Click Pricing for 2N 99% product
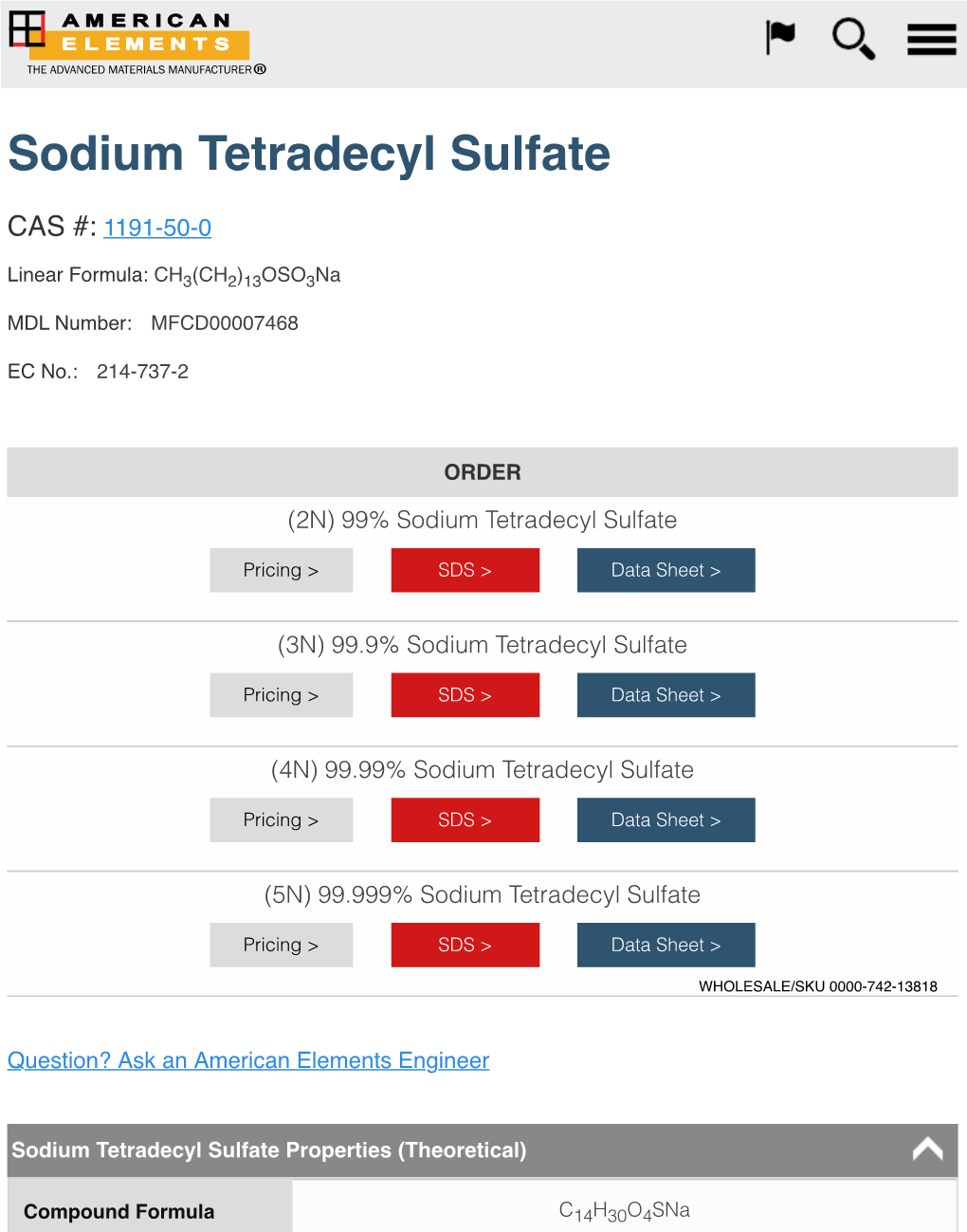This screenshot has height=1232, width=967. (281, 570)
